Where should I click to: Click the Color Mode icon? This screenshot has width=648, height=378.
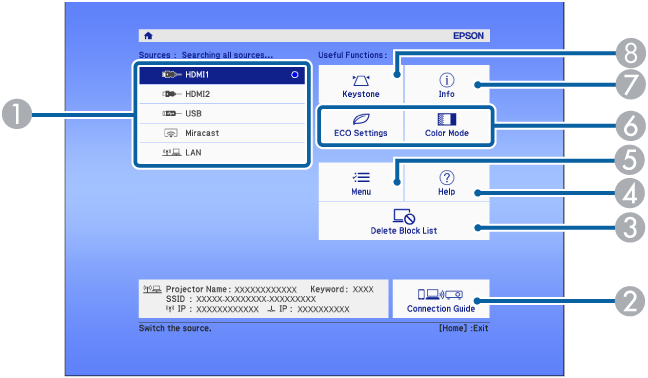[447, 119]
